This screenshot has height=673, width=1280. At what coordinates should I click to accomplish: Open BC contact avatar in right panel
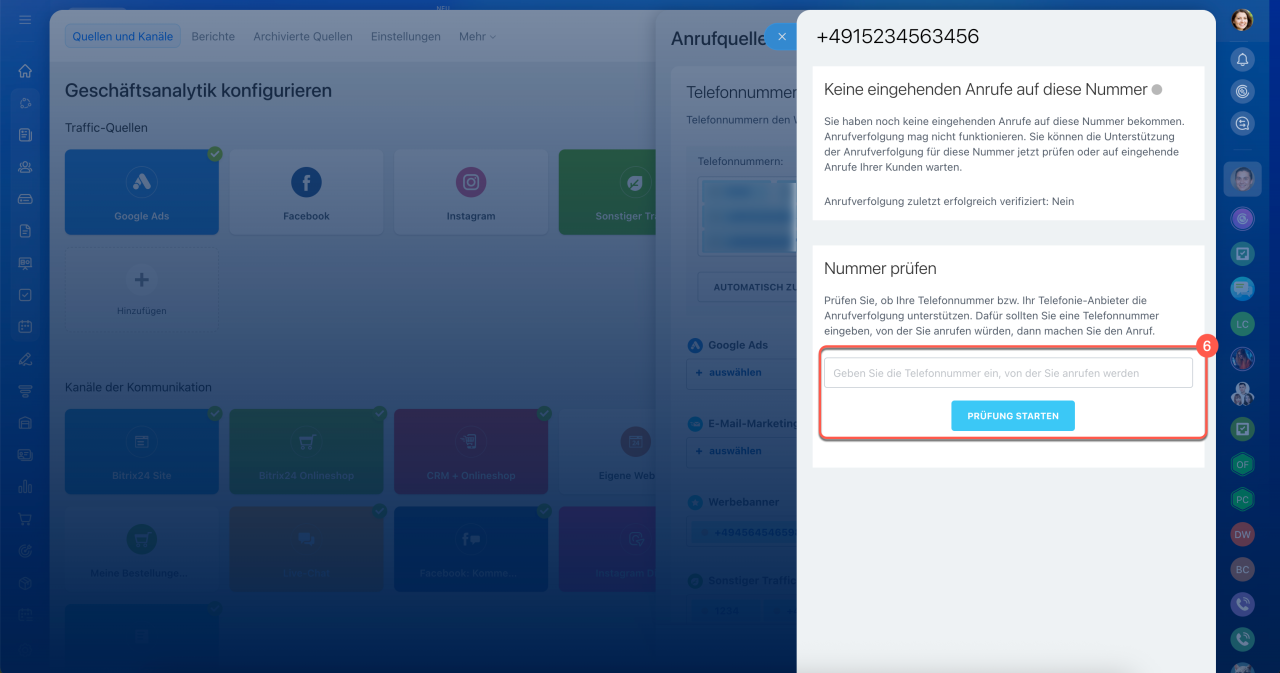coord(1242,569)
